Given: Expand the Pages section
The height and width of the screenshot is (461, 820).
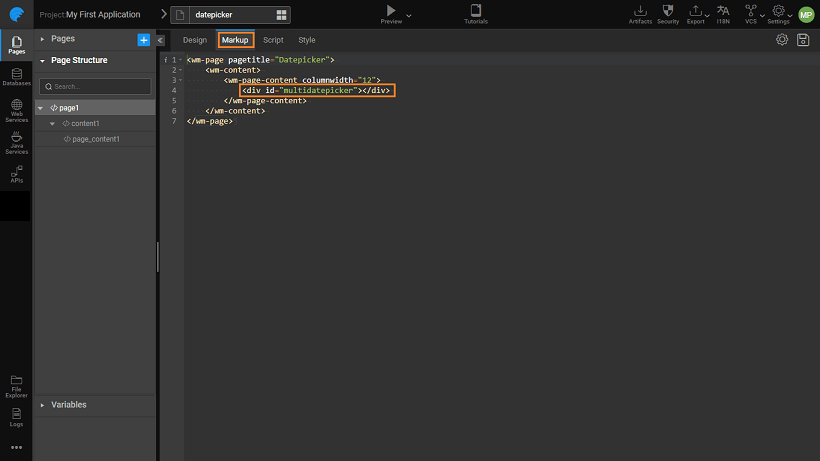Looking at the screenshot, I should (63, 39).
